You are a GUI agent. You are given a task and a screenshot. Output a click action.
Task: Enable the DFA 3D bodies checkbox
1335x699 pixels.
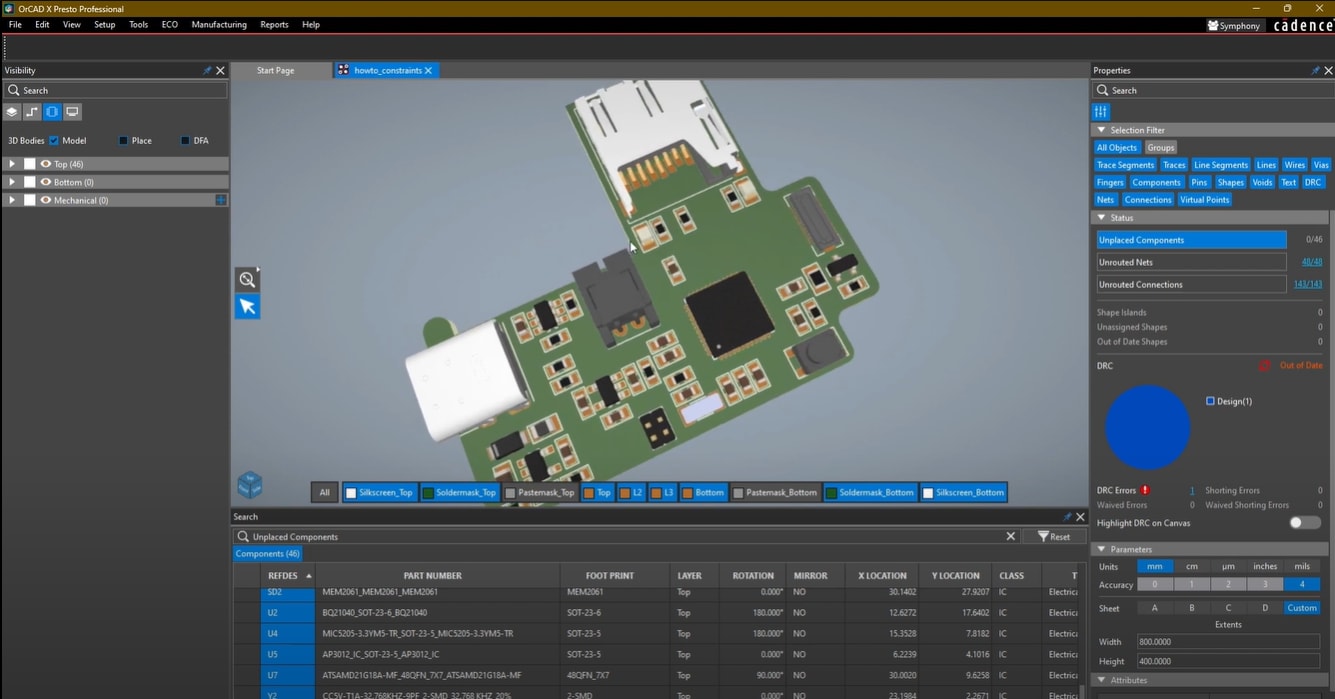coord(185,141)
